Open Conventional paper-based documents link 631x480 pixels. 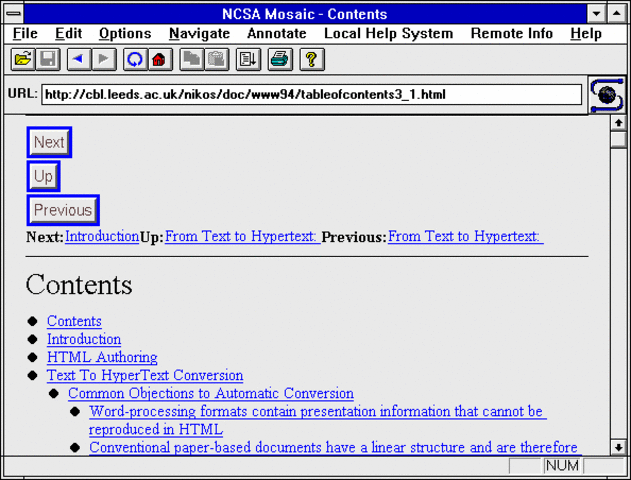[335, 447]
